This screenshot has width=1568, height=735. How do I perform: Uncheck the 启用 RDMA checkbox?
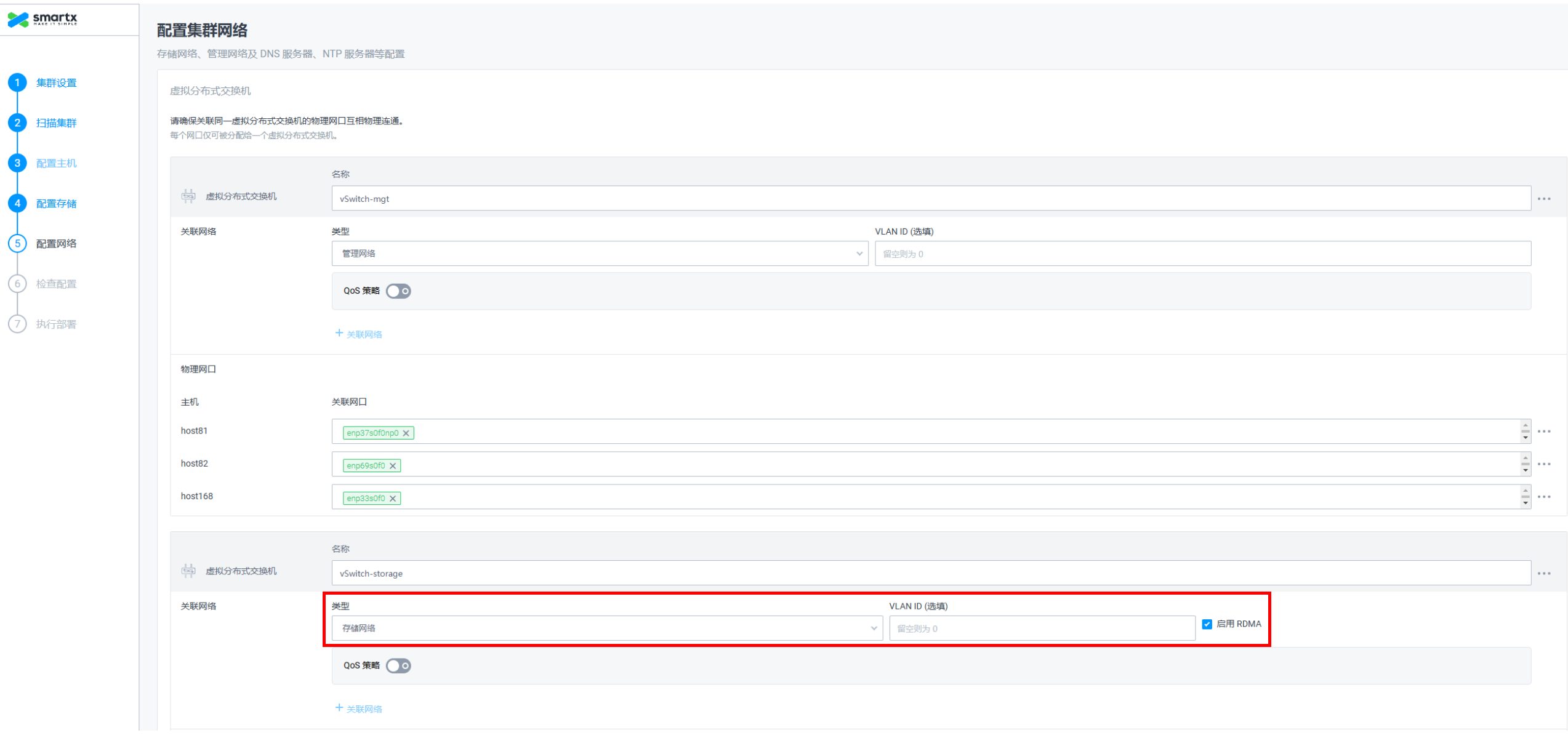click(1207, 625)
